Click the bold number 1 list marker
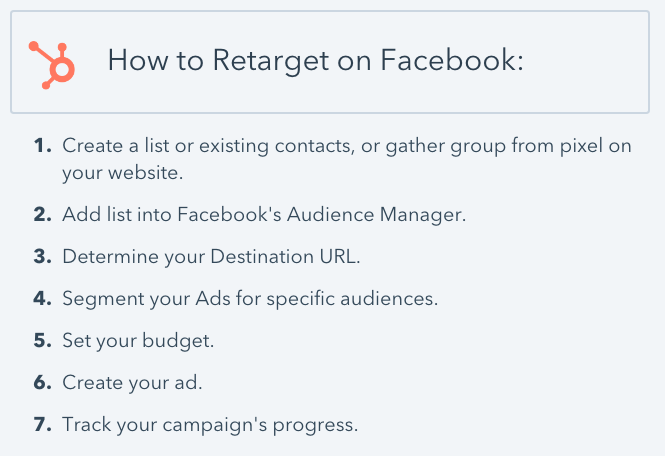Viewport: 665px width, 456px height. click(43, 145)
